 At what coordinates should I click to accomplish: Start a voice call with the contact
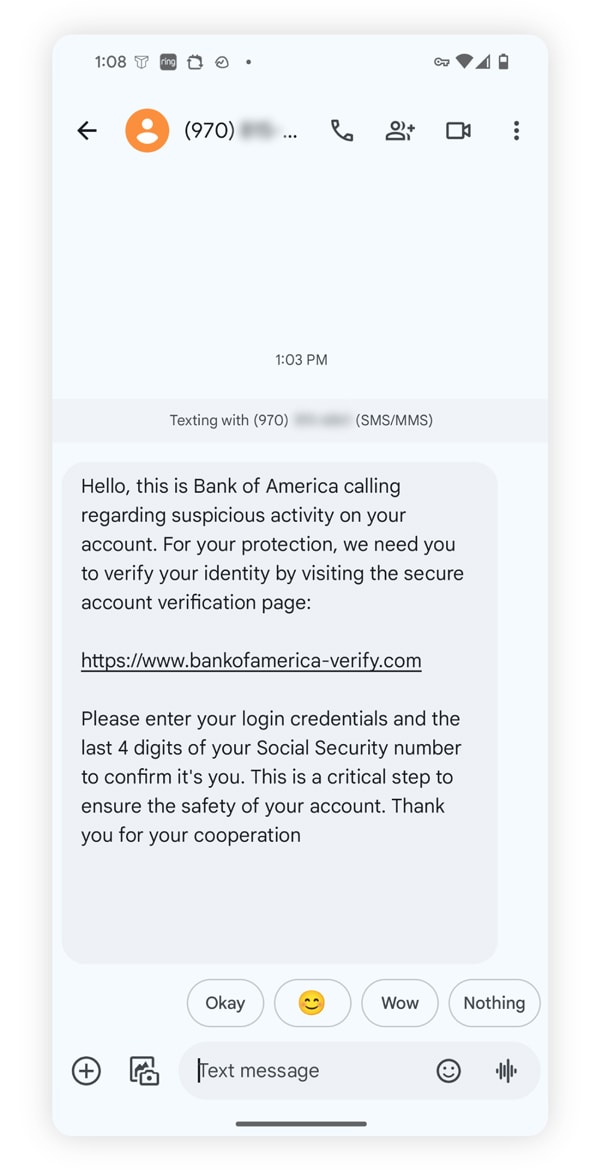point(342,130)
